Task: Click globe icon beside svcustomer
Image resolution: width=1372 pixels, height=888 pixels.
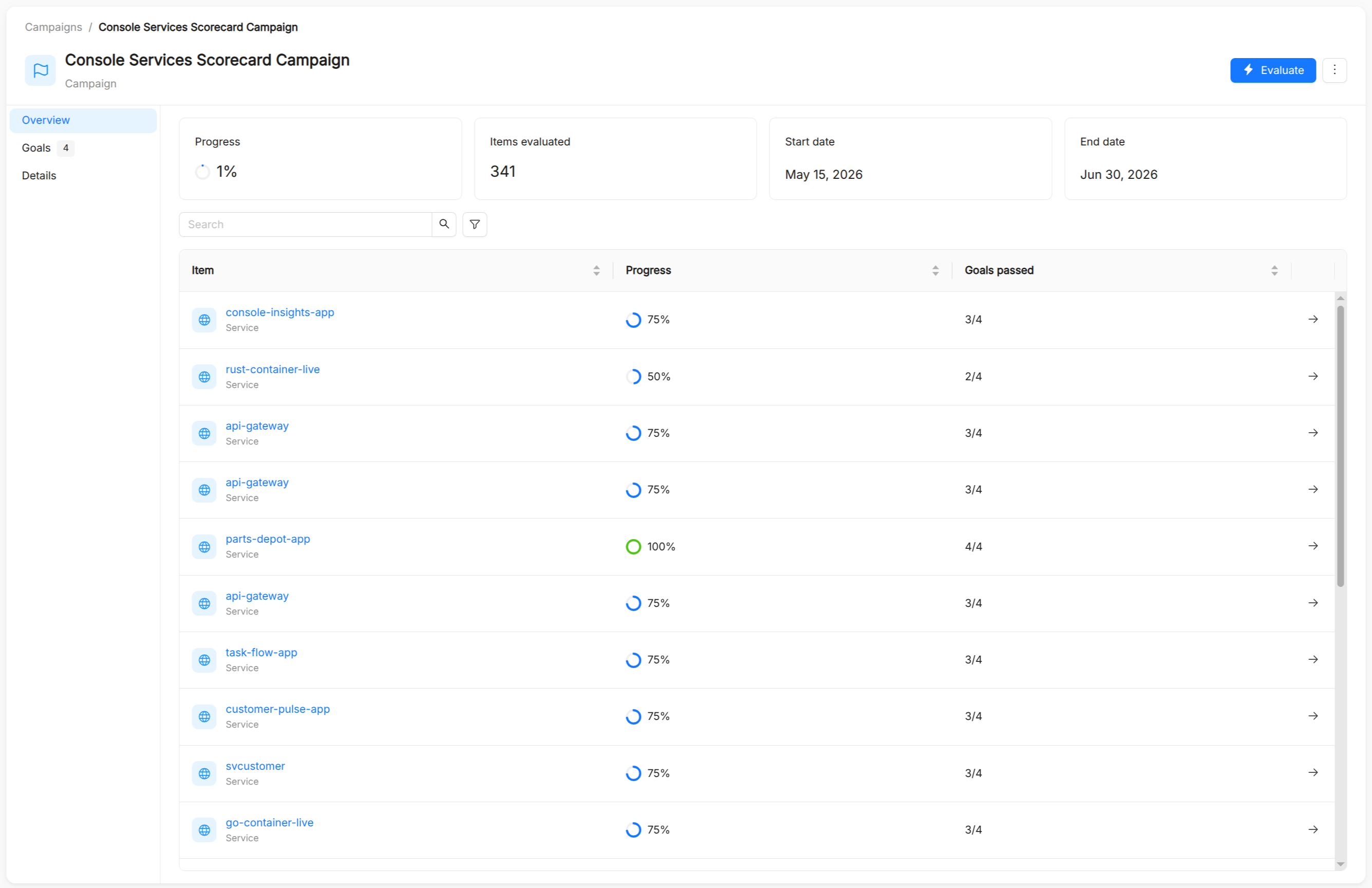Action: click(x=204, y=773)
